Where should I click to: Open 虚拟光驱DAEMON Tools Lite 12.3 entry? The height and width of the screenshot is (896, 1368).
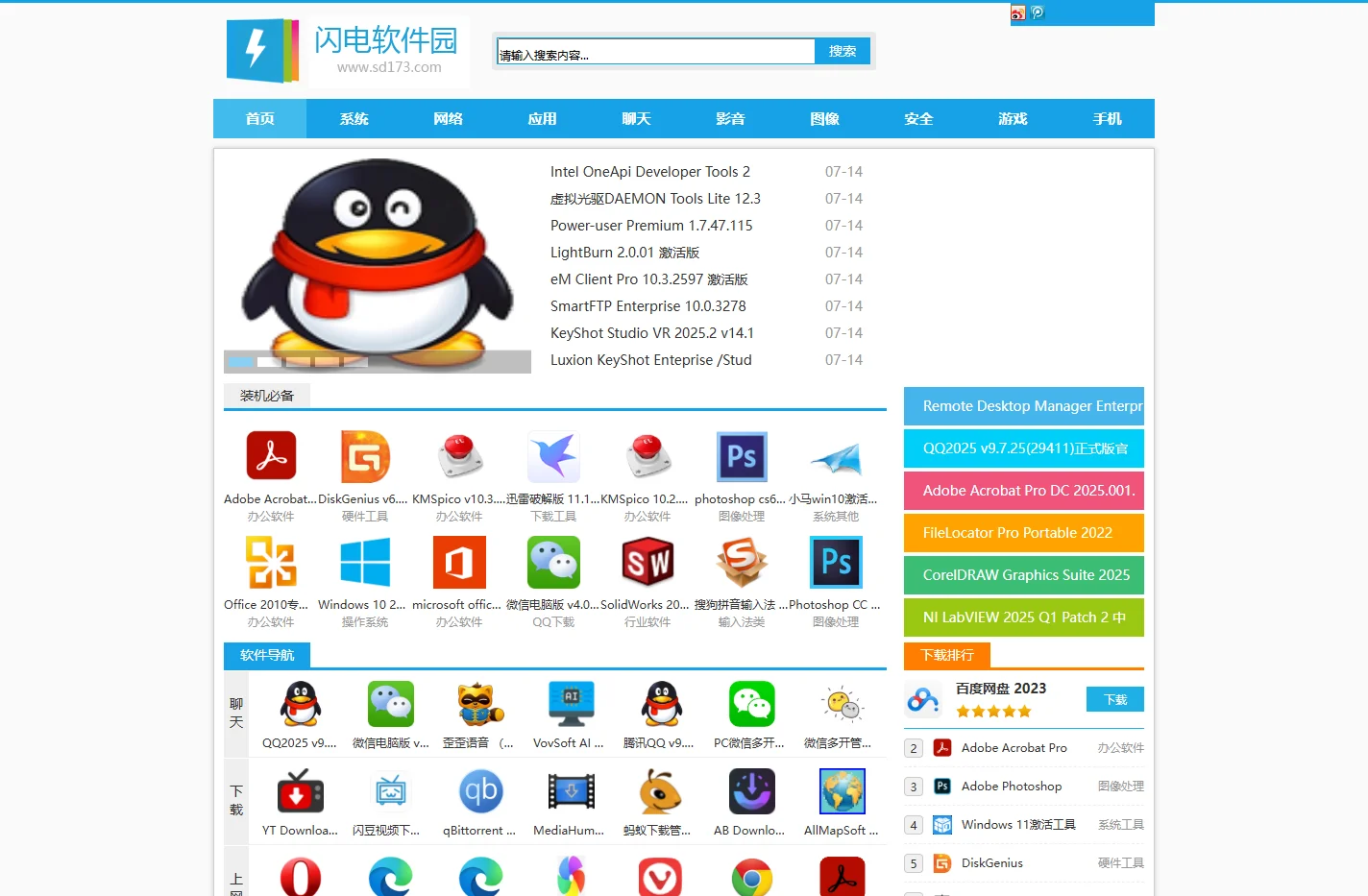[655, 199]
